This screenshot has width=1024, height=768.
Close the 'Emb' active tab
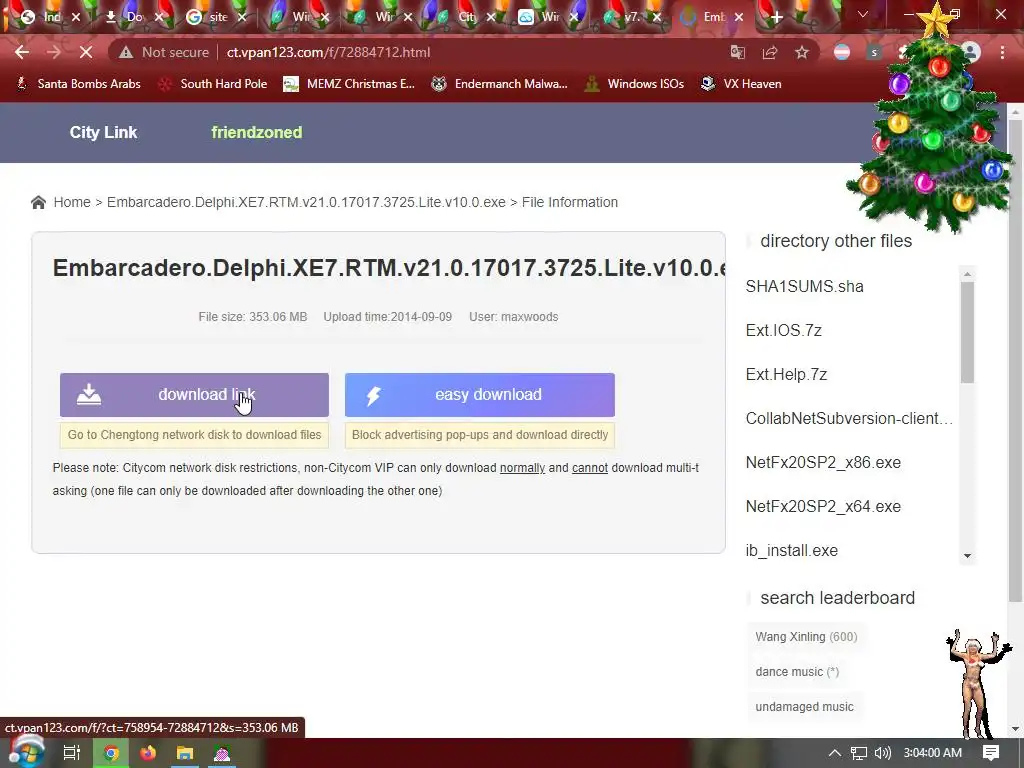(739, 18)
